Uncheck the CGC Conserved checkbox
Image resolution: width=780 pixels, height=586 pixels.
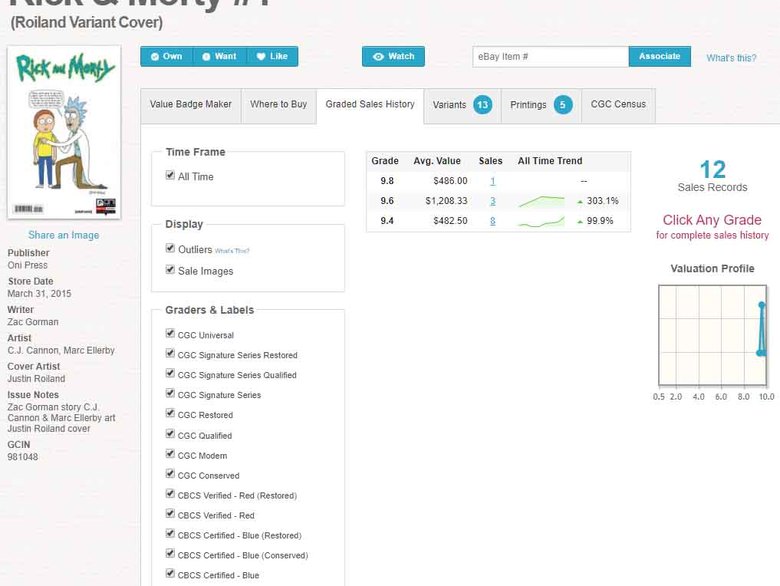tap(170, 474)
